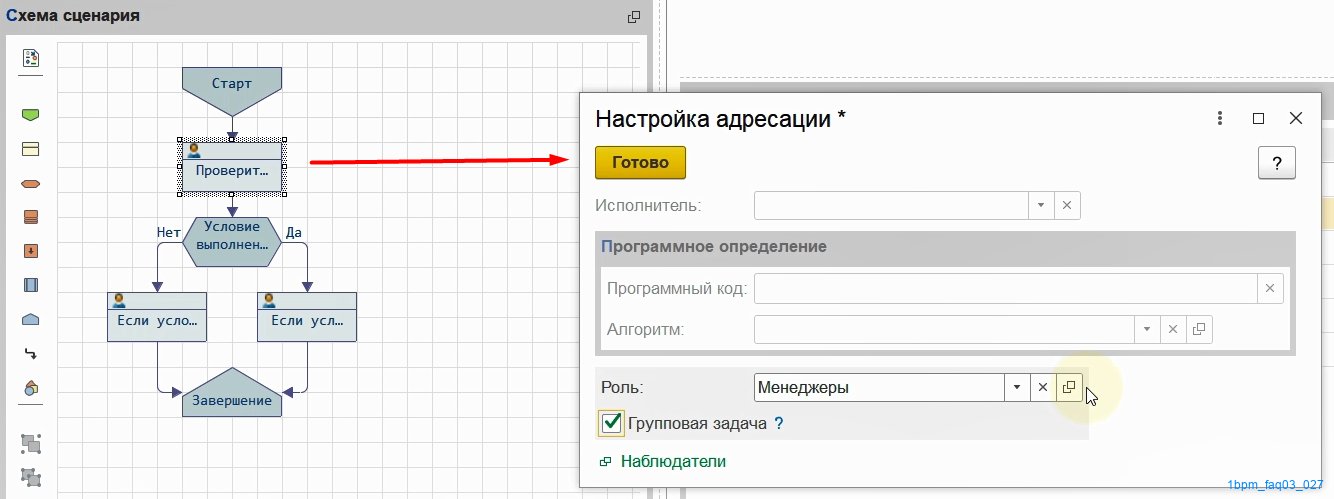Maximize the Настройка адресации dialog
The height and width of the screenshot is (499, 1334).
pyautogui.click(x=1259, y=118)
